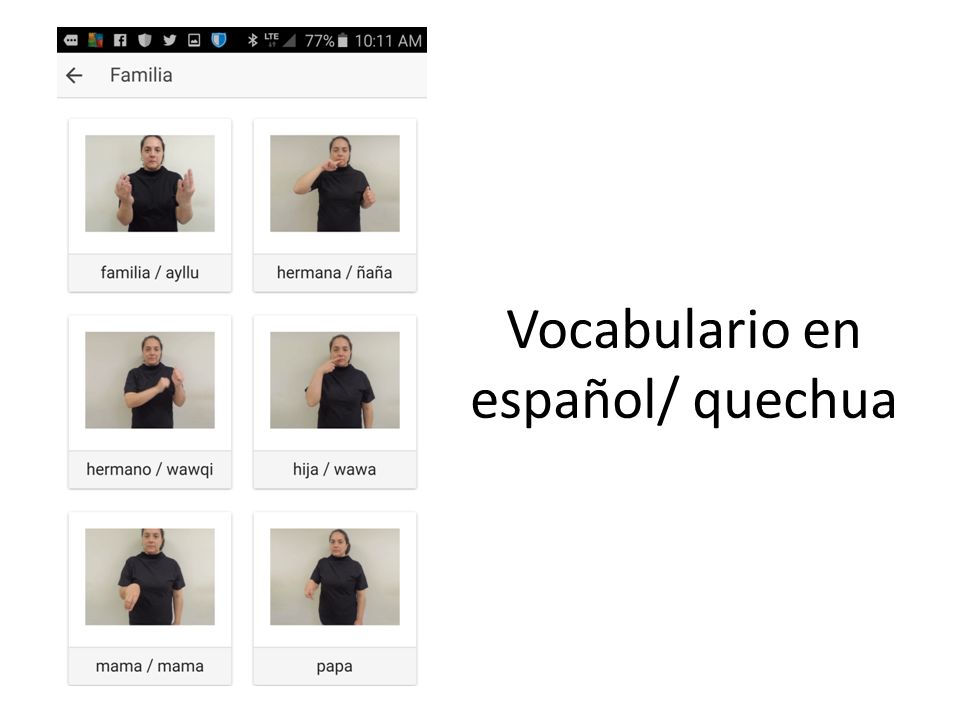960x720 pixels.
Task: Open the familia / ayllu sign video thumbnail
Action: (x=150, y=183)
